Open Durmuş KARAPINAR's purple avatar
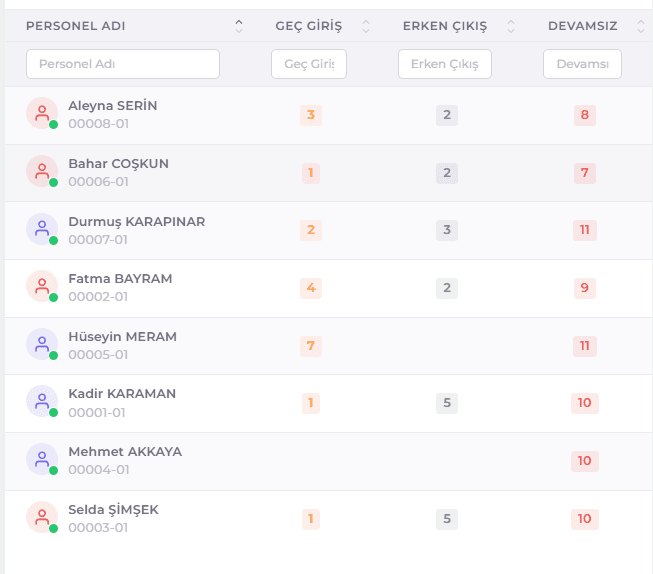Image resolution: width=653 pixels, height=574 pixels. point(42,229)
